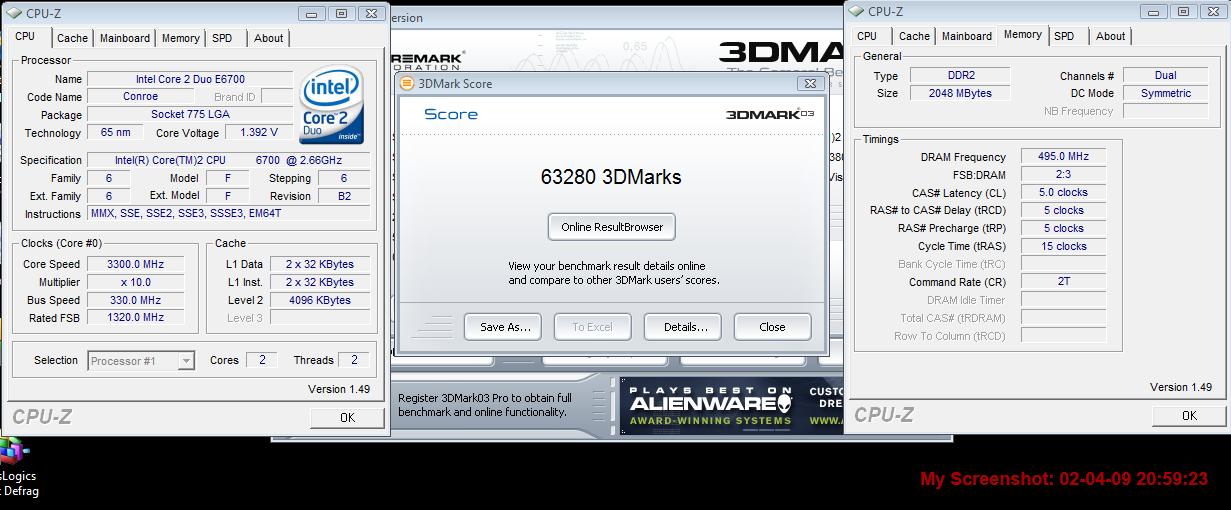Click the memory Type DDR2 value
The width and height of the screenshot is (1231, 510).
click(x=960, y=75)
